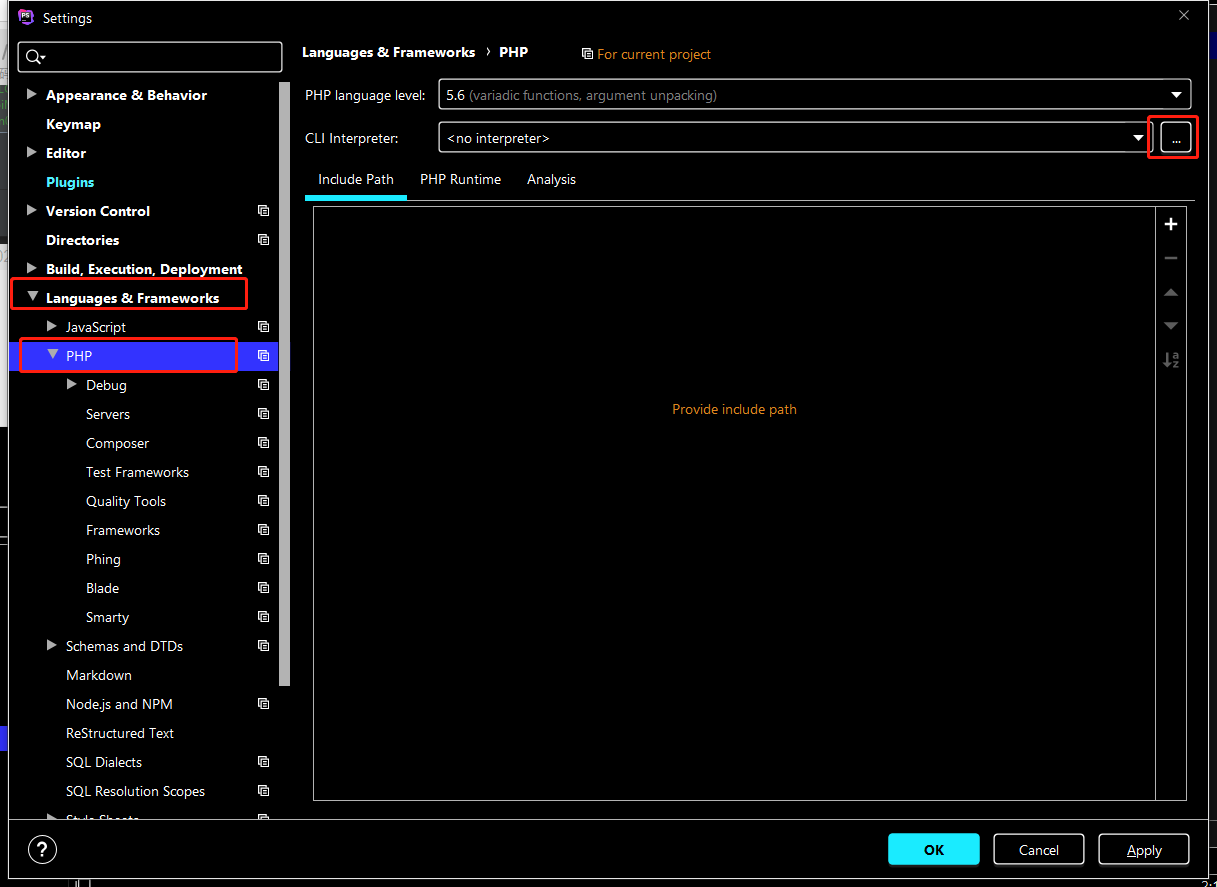The width and height of the screenshot is (1217, 887).
Task: Click project-level icon next to SQL Resolution Scopes
Action: pyautogui.click(x=264, y=791)
